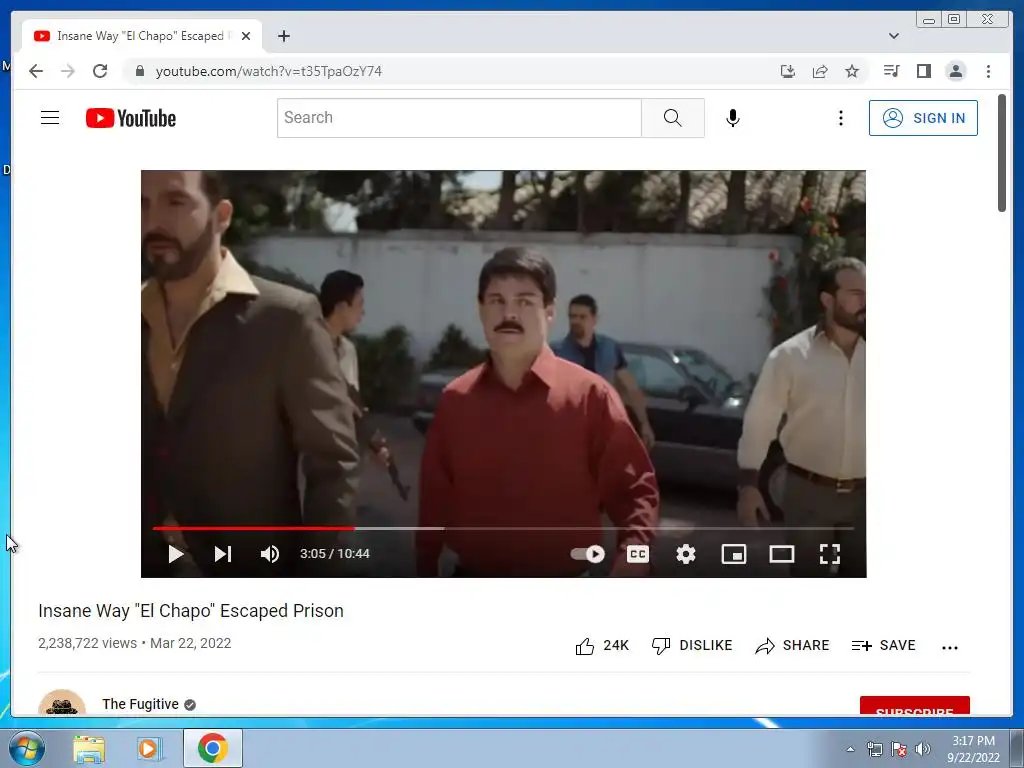Bookmark this tab with star

pos(852,71)
